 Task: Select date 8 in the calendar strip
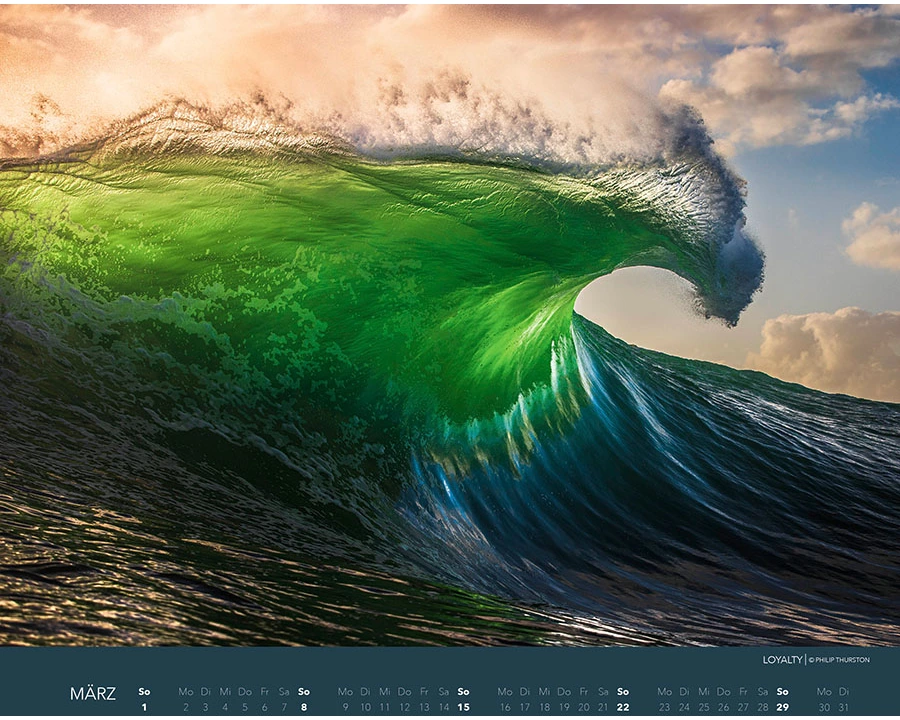pyautogui.click(x=304, y=707)
